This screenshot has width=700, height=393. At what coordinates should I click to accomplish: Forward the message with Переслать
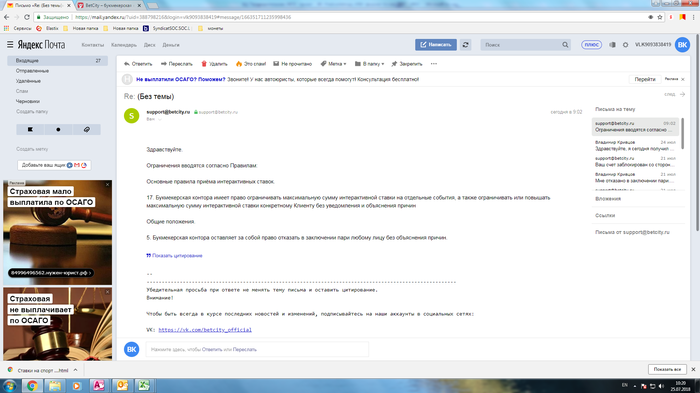tap(176, 64)
